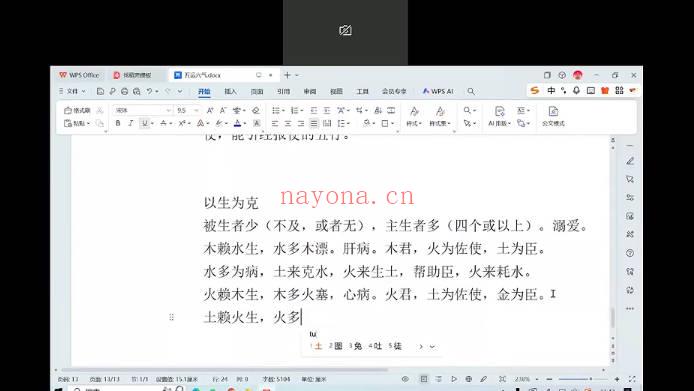This screenshot has height=391, width=694.
Task: Click the microphone icon in IME toolbar
Action: pos(576,90)
